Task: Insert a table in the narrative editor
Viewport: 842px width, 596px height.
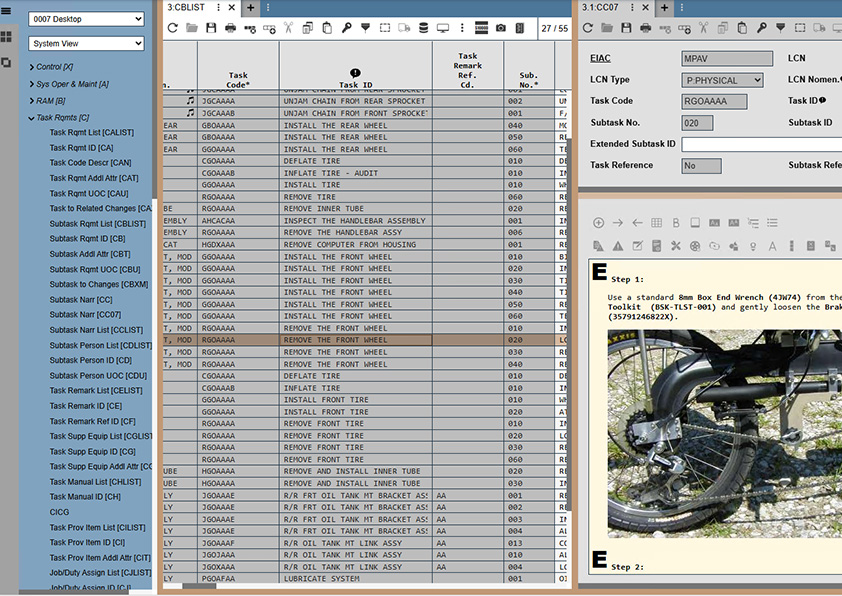Action: click(656, 224)
